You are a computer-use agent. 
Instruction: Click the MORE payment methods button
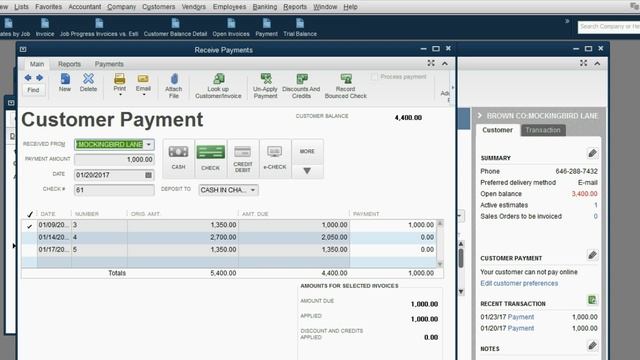coord(307,151)
